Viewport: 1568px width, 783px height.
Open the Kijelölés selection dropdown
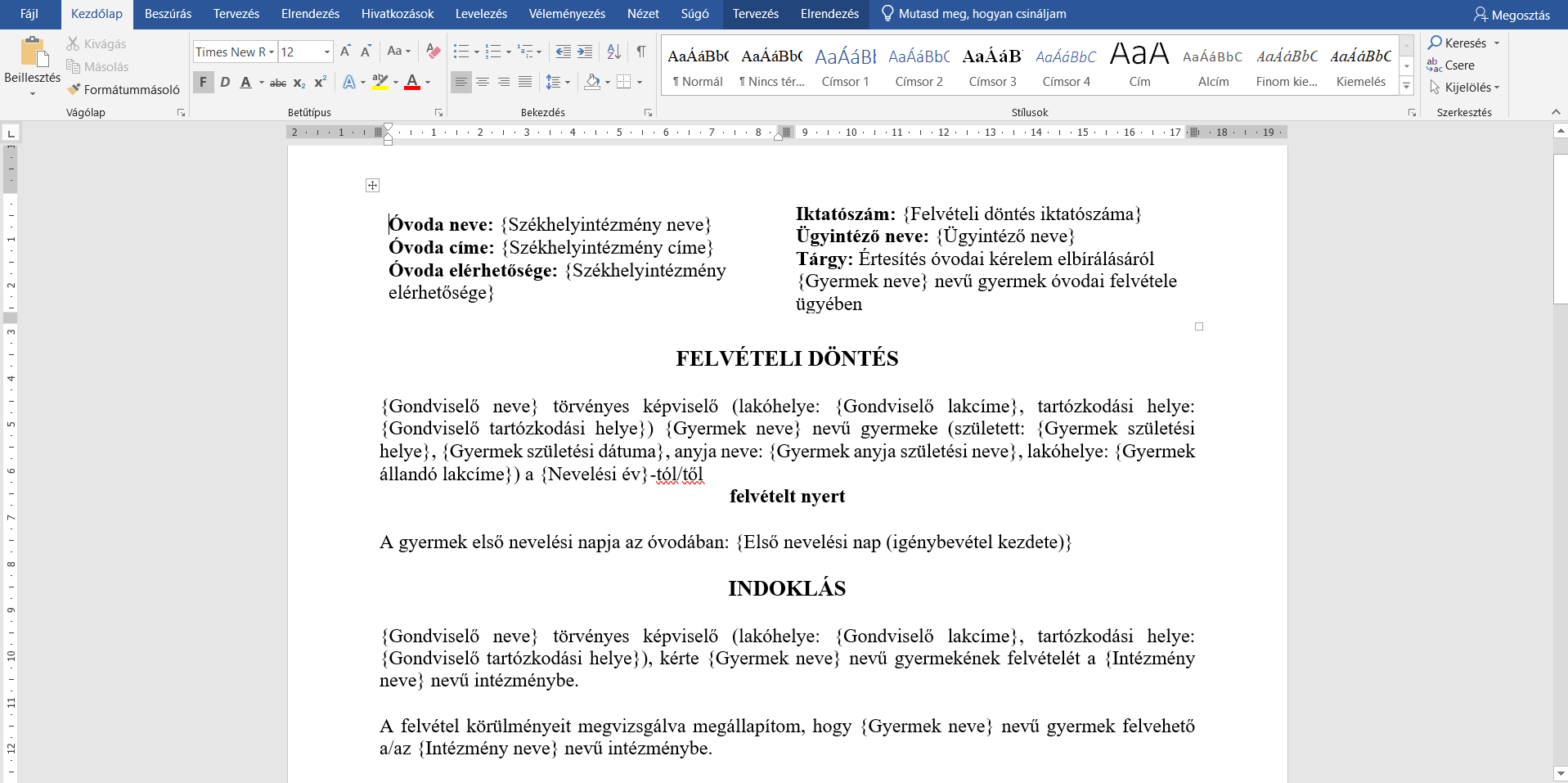(1464, 88)
